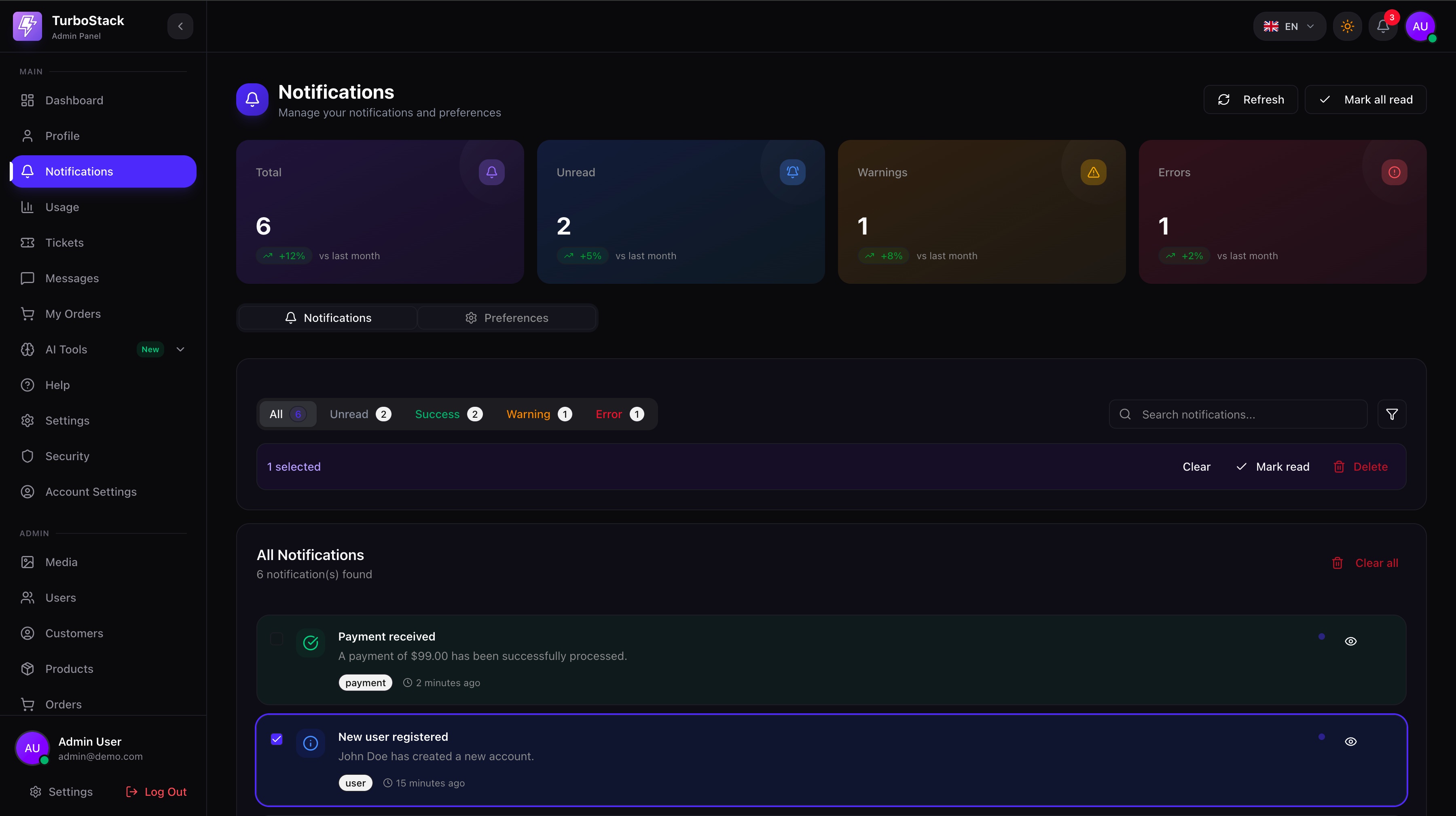Click the trash icon beside Delete
1456x816 pixels.
(x=1338, y=467)
